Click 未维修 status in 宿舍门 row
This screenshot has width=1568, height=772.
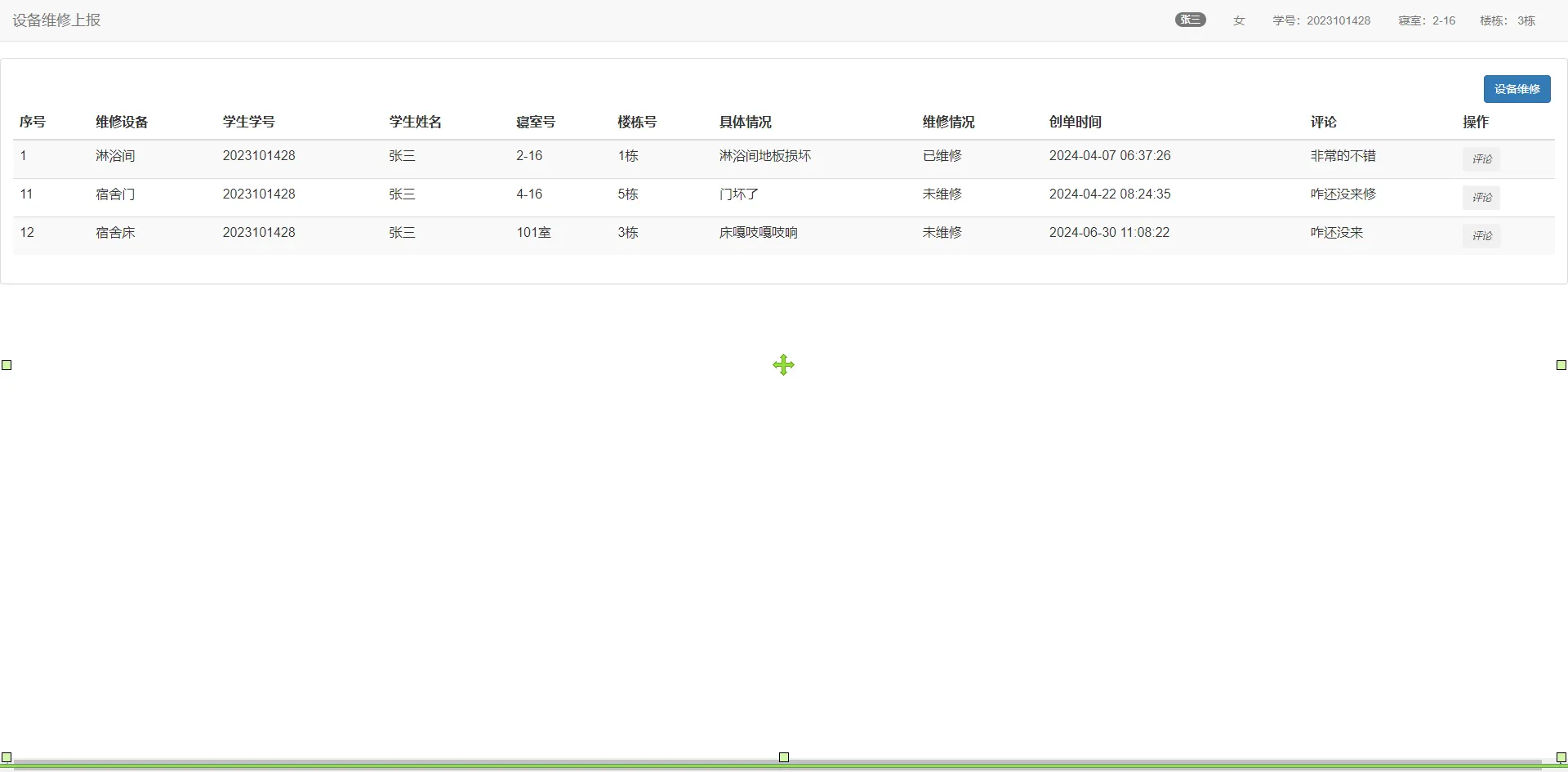tap(942, 194)
